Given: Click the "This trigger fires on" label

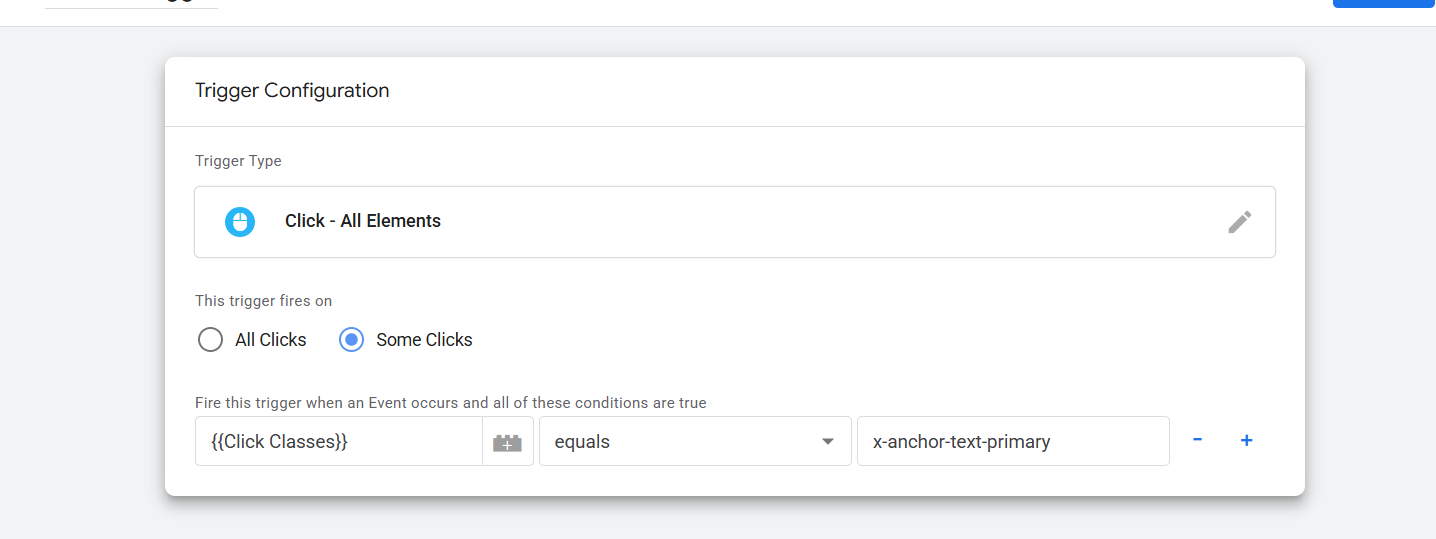Looking at the screenshot, I should [x=263, y=301].
